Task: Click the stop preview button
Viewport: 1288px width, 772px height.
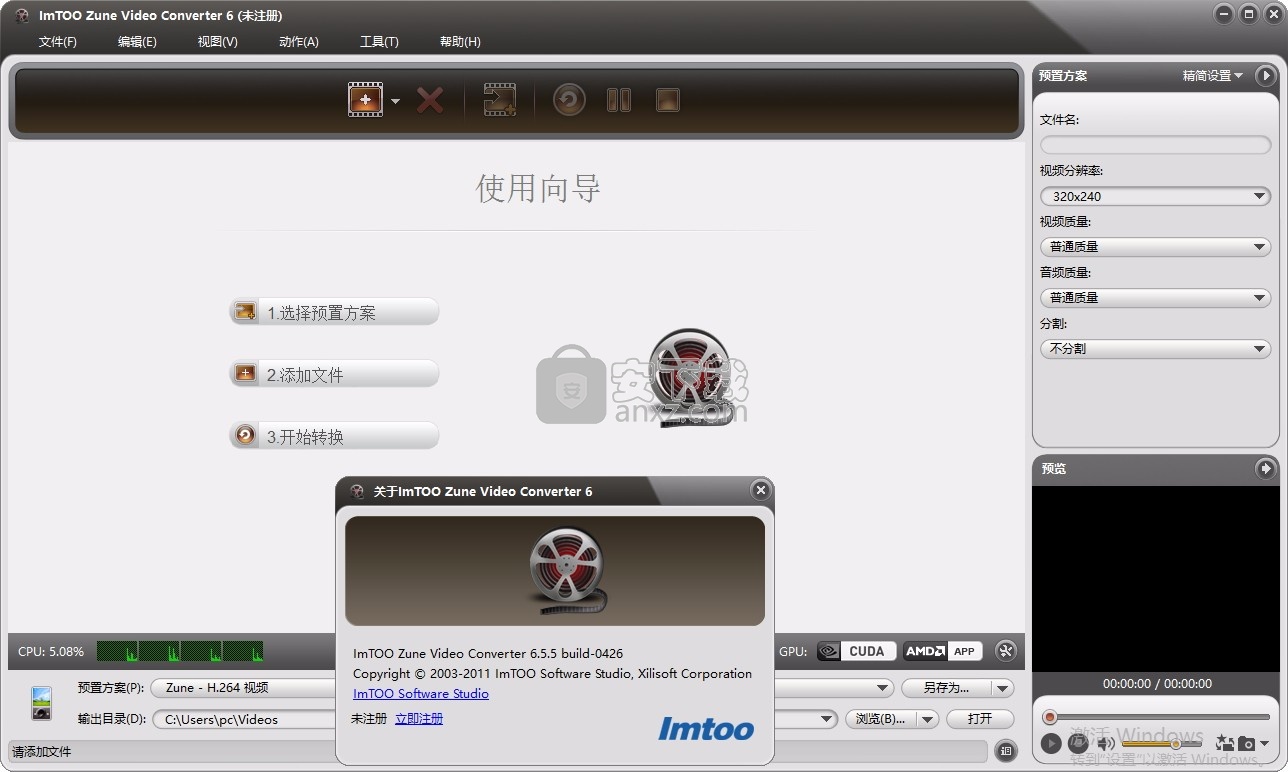Action: (x=1077, y=743)
